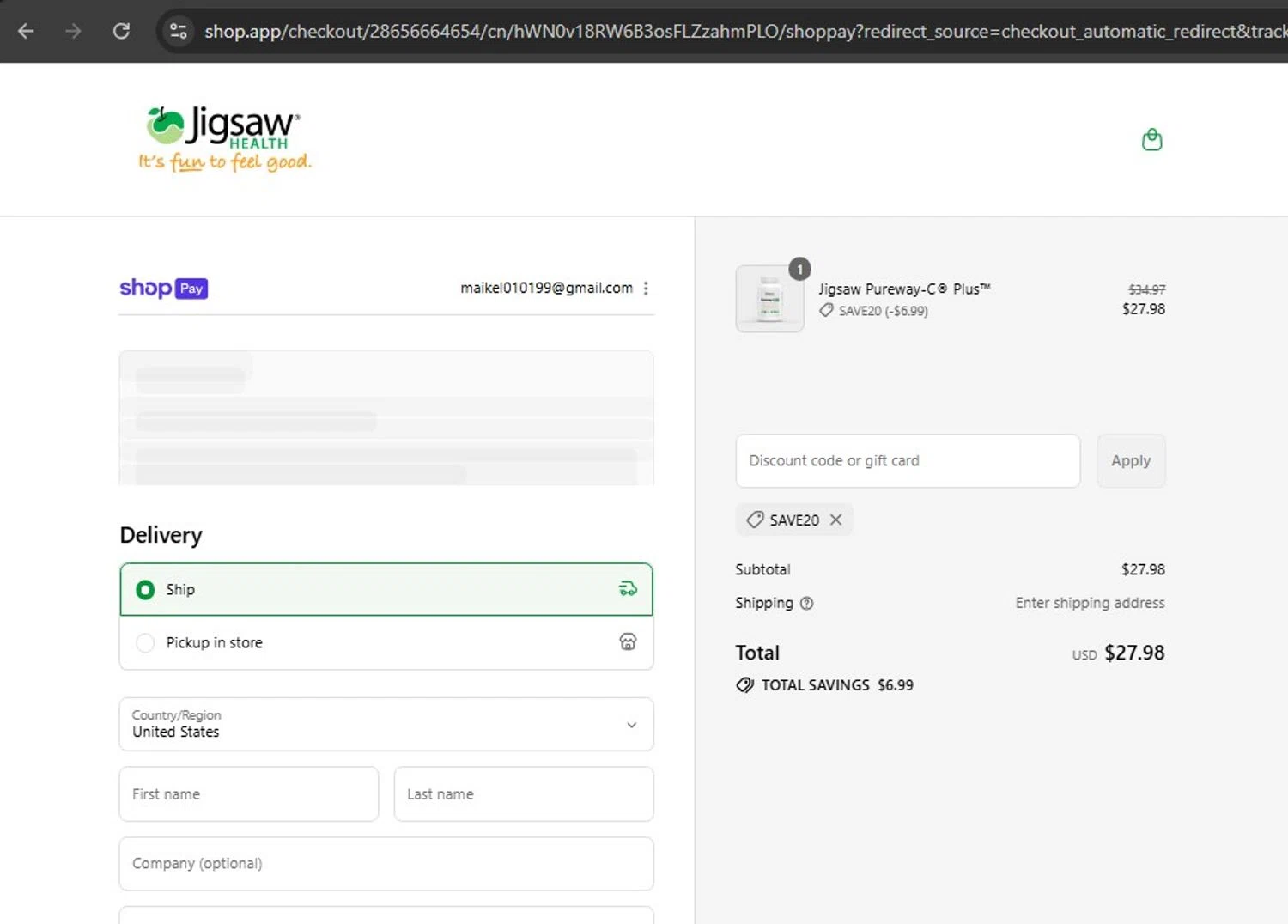
Task: Reload the checkout page
Action: (x=121, y=31)
